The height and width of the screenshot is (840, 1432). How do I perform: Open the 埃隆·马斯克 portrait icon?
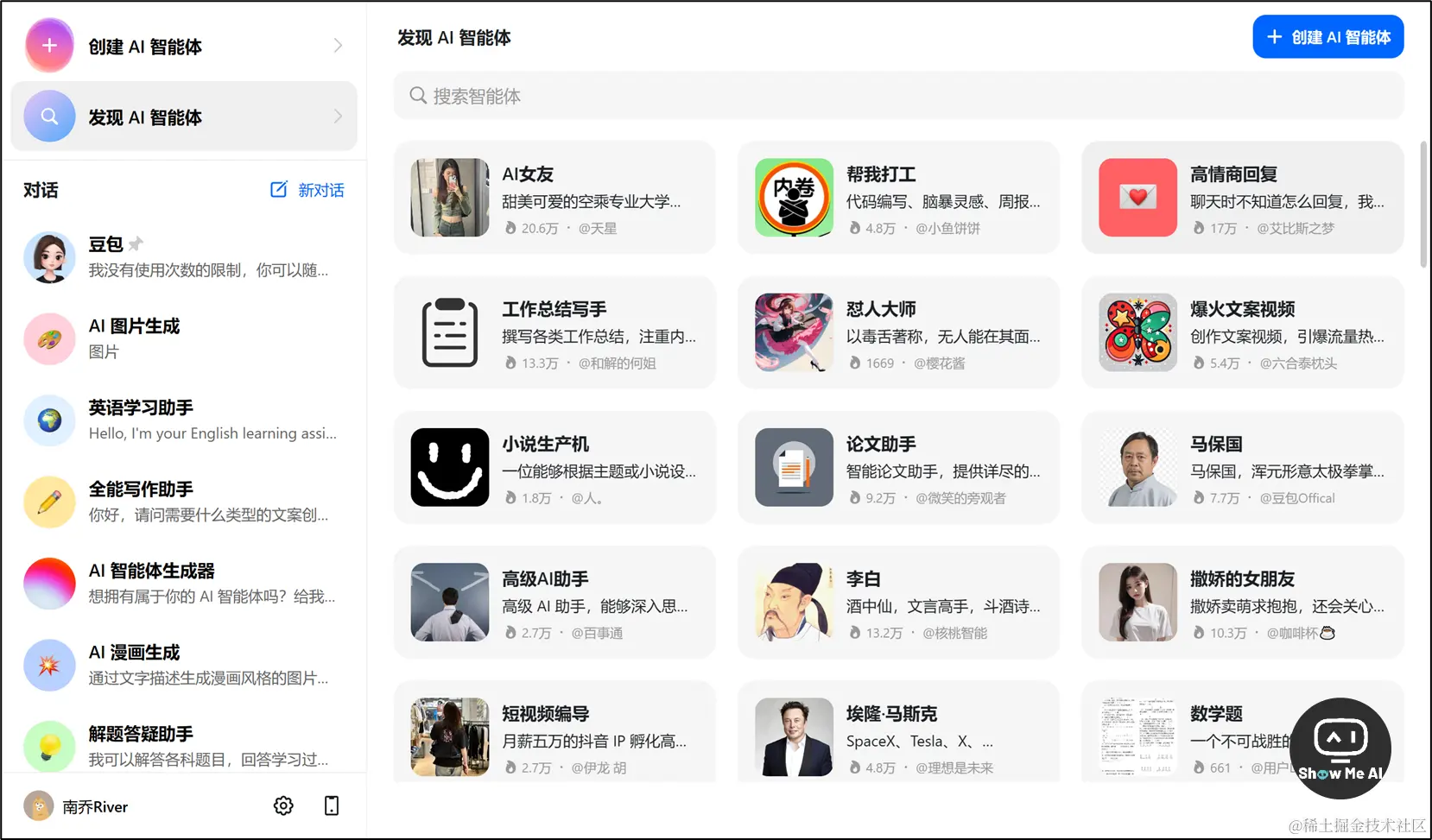click(x=794, y=737)
